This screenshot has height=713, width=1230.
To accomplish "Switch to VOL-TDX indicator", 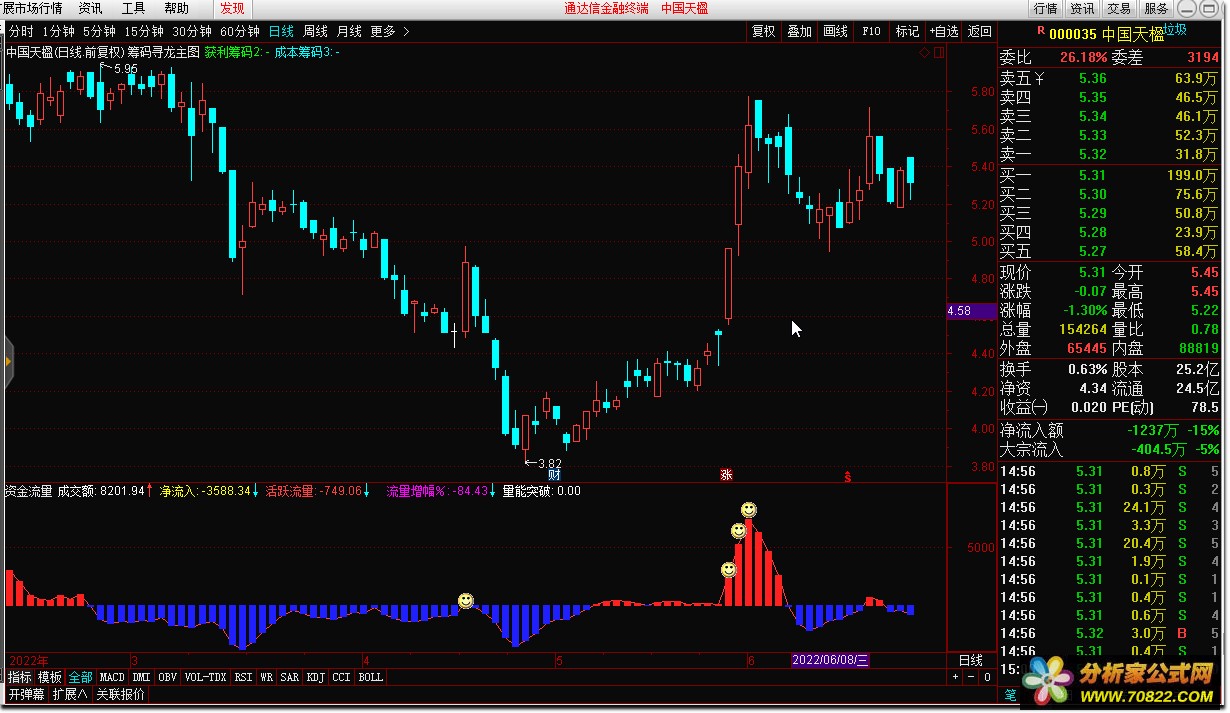I will (206, 677).
